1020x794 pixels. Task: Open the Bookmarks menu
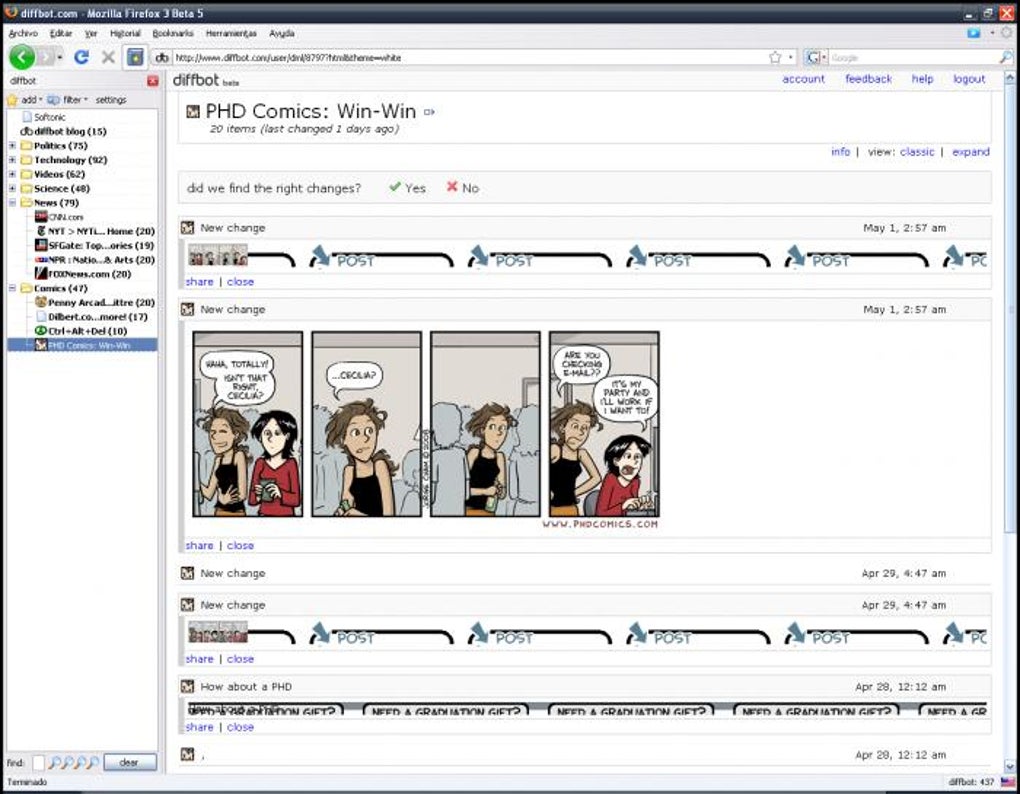(x=173, y=33)
